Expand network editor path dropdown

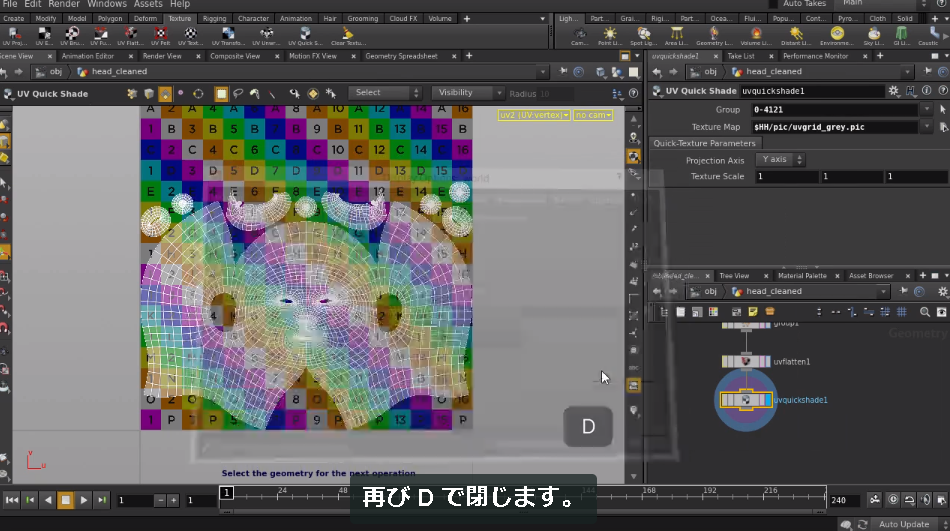point(883,292)
